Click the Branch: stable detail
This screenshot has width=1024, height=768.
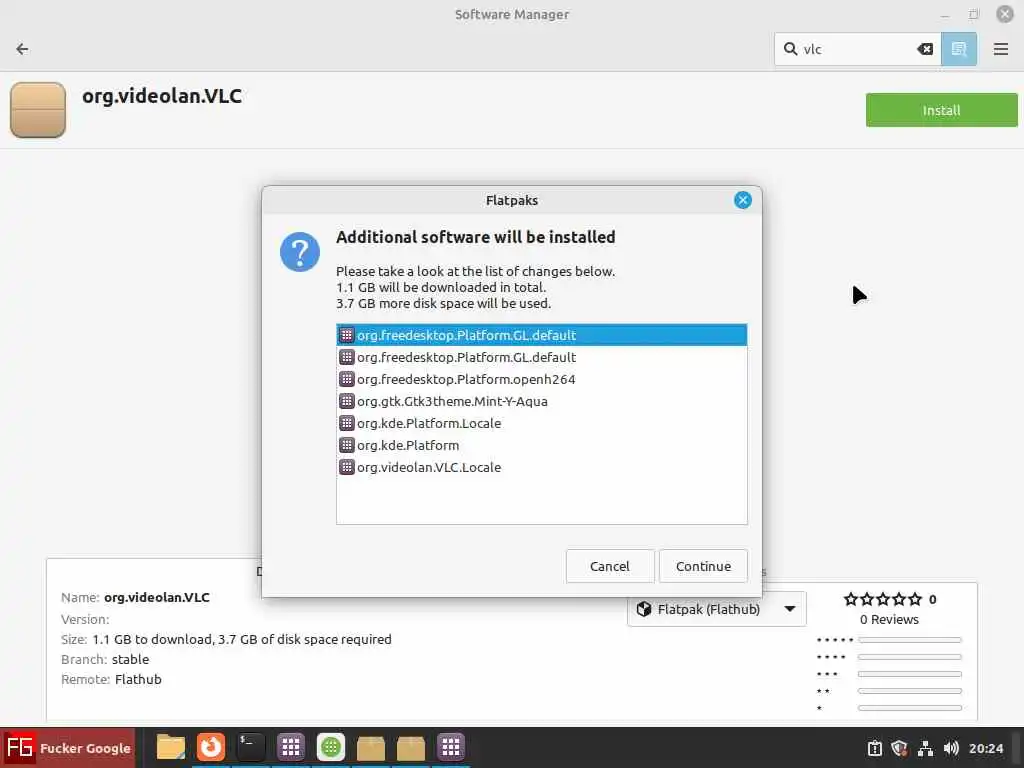105,660
